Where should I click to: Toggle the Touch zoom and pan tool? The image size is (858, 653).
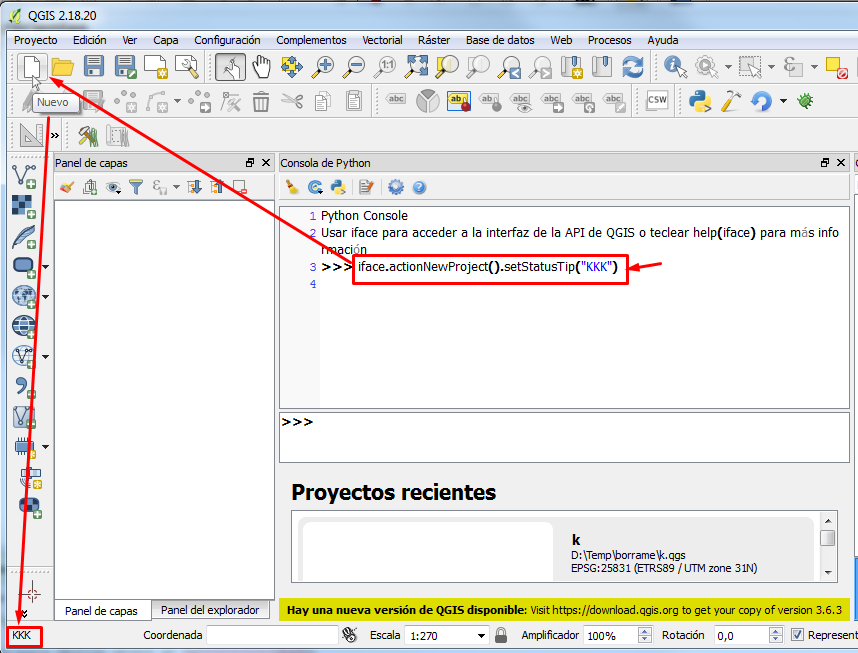click(x=230, y=67)
